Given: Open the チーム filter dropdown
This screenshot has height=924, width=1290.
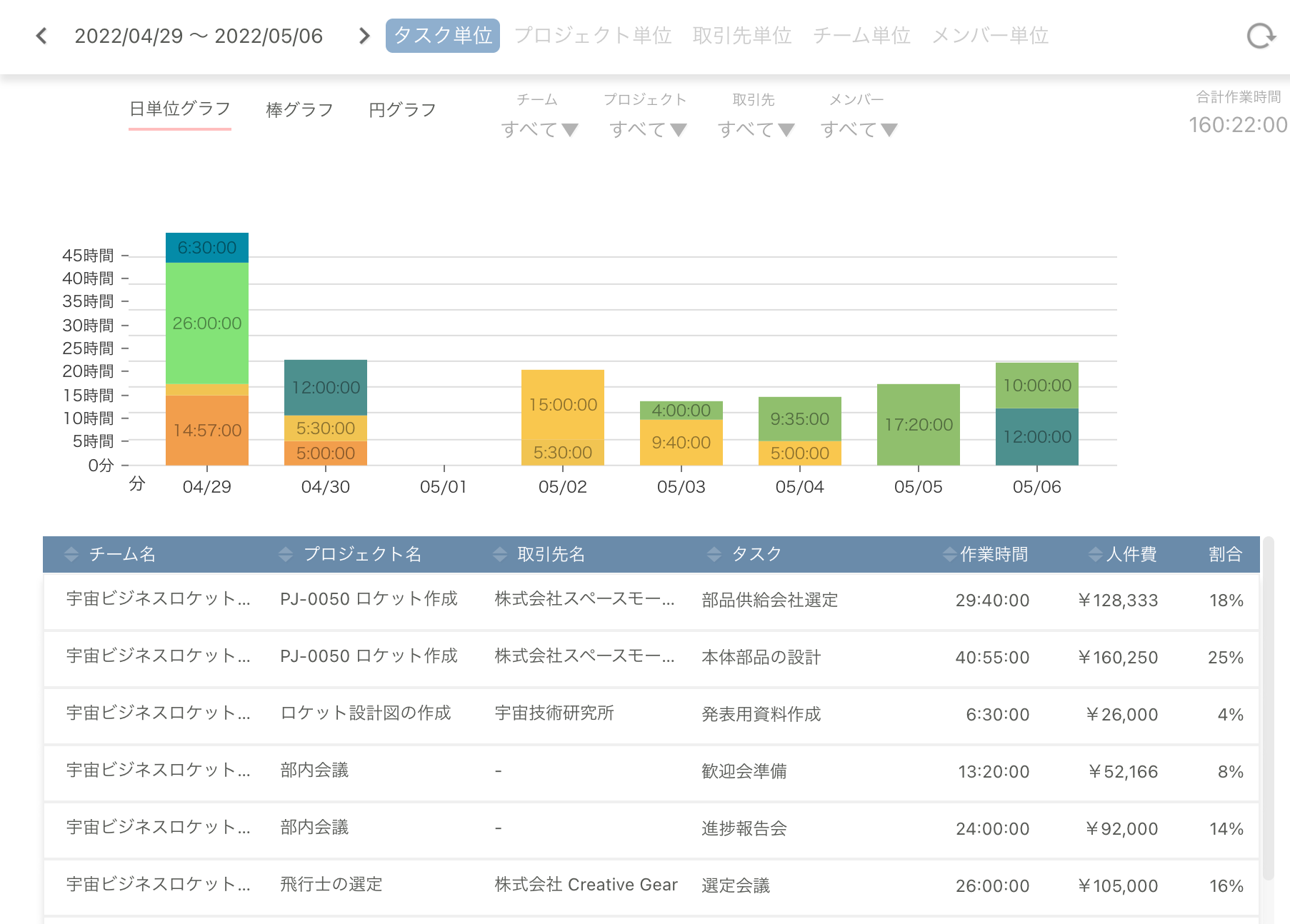Looking at the screenshot, I should [x=539, y=129].
